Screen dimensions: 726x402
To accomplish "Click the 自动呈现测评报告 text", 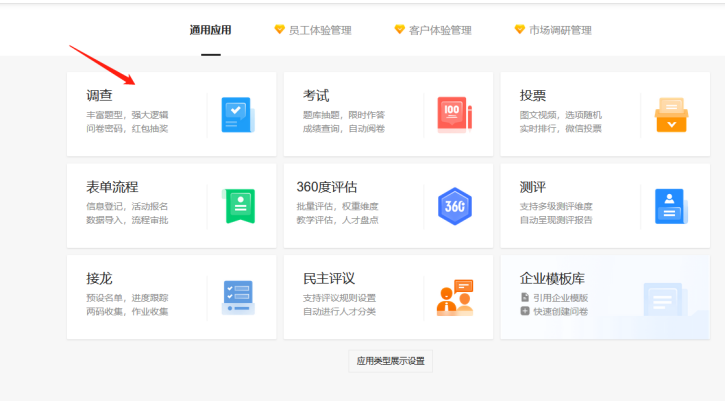I will point(556,220).
